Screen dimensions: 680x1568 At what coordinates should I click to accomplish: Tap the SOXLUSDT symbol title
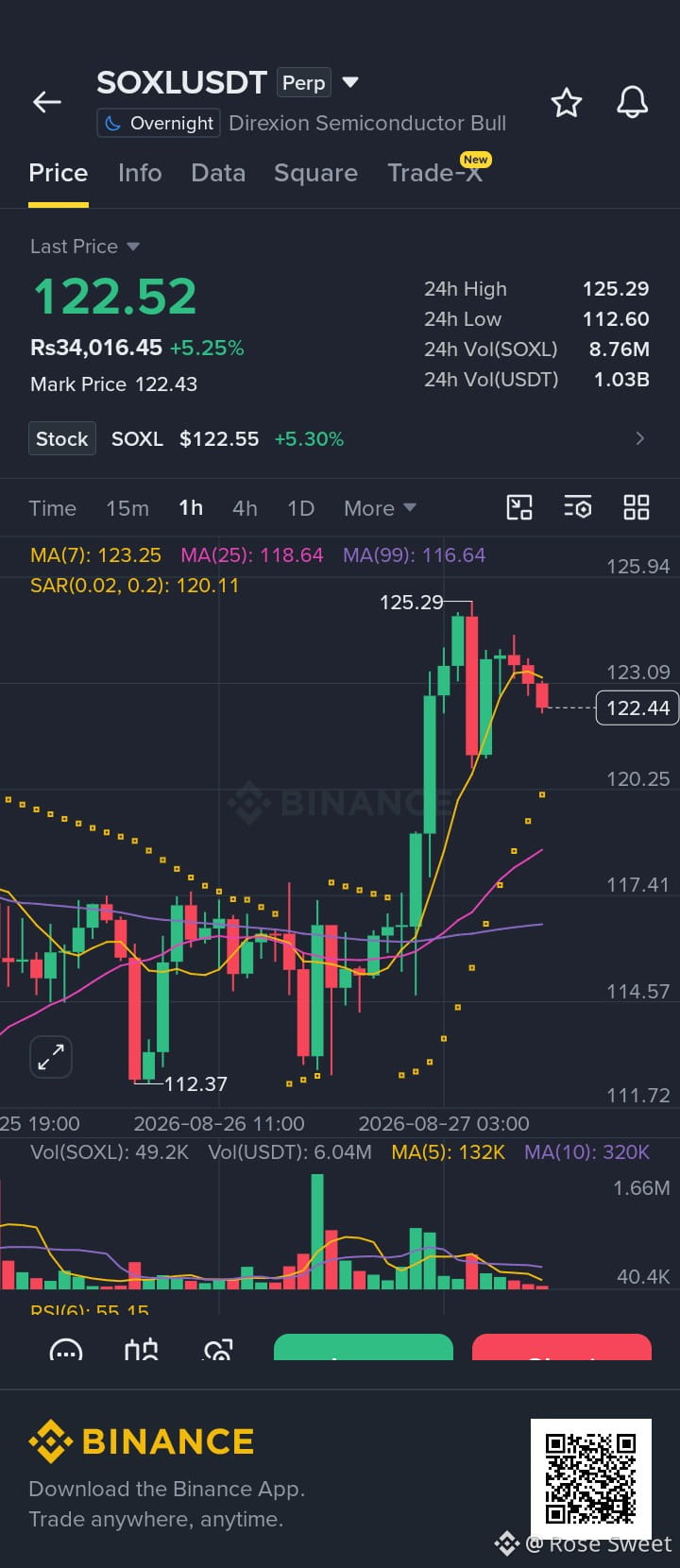pos(181,83)
